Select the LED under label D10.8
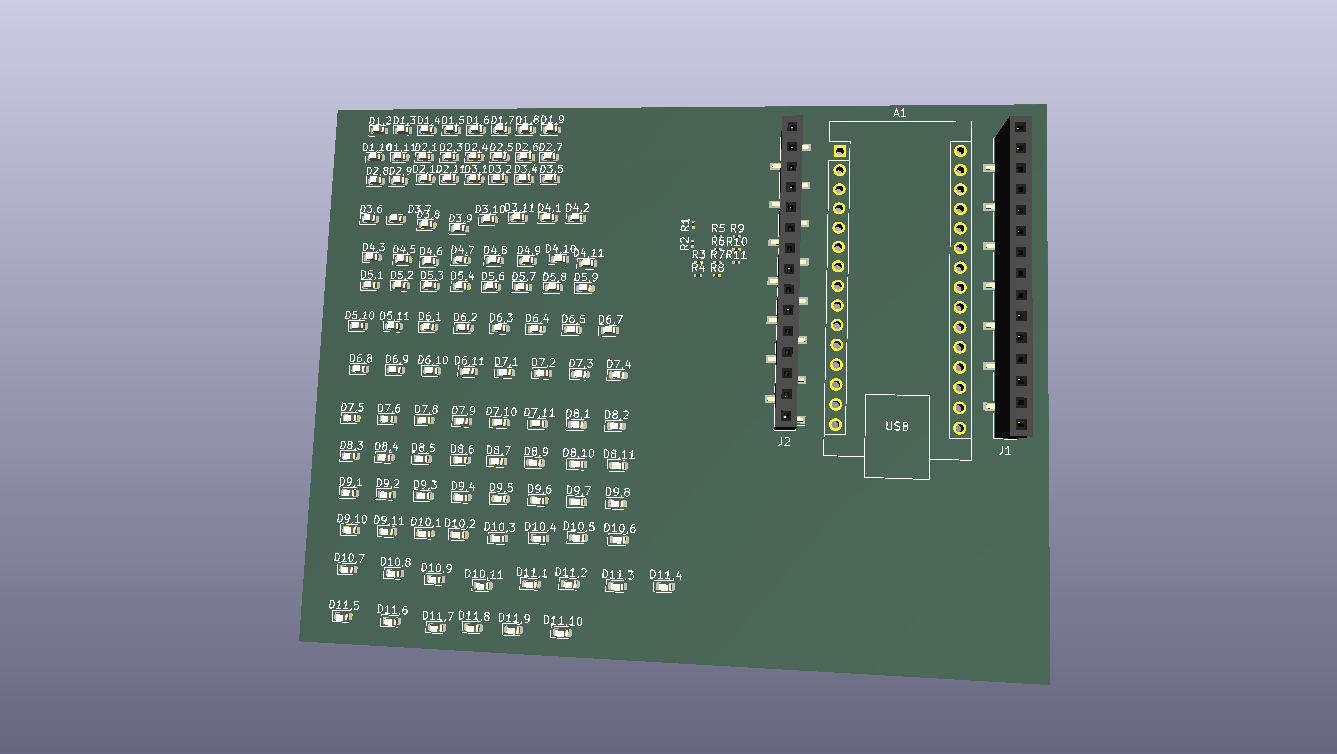This screenshot has width=1337, height=754. (394, 574)
